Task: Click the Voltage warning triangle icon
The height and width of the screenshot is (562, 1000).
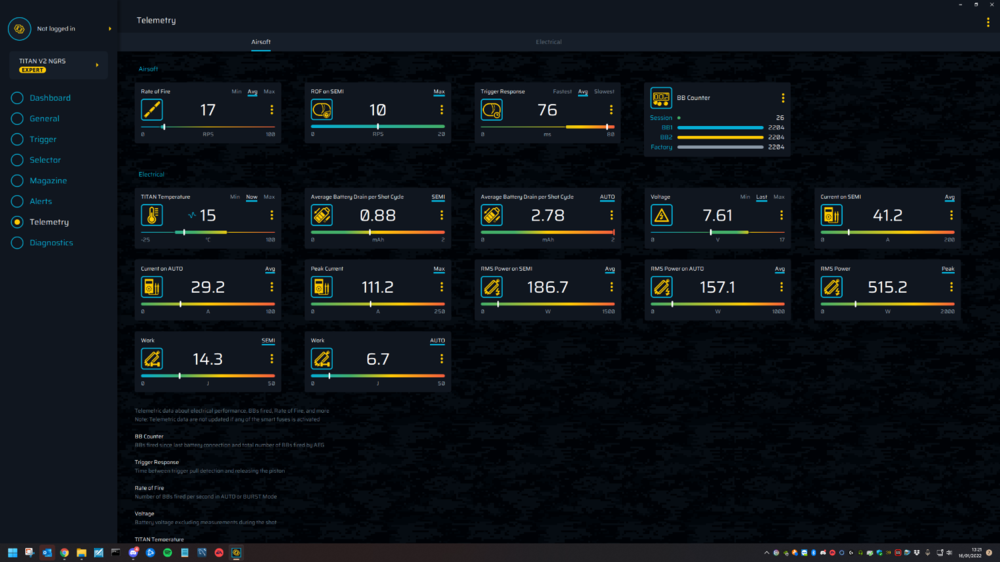Action: point(662,215)
